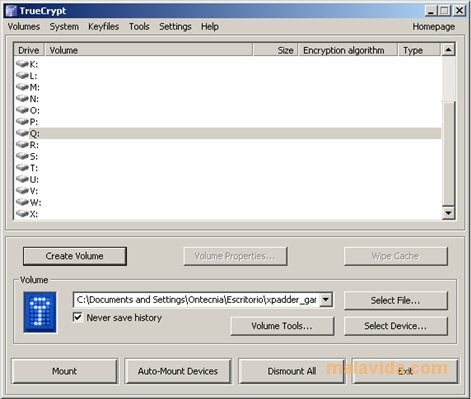Click the Create Volume button
Screen dimensions: 471x399
[x=75, y=256]
